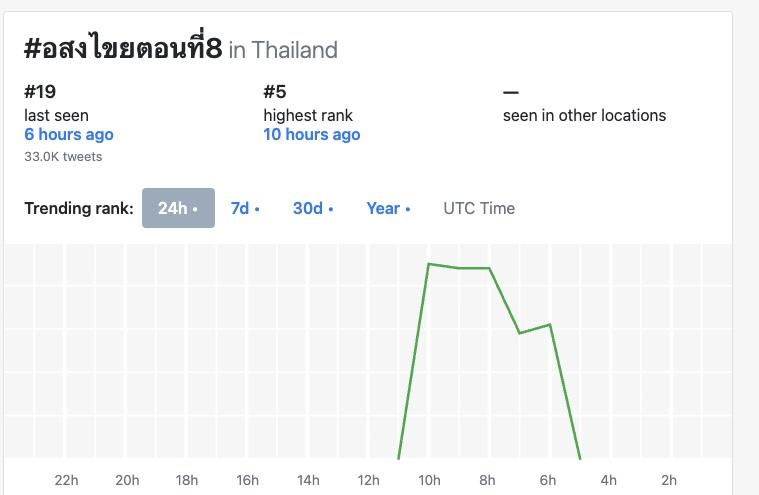759x495 pixels.
Task: Click the 22h label on the time axis
Action: click(x=67, y=480)
